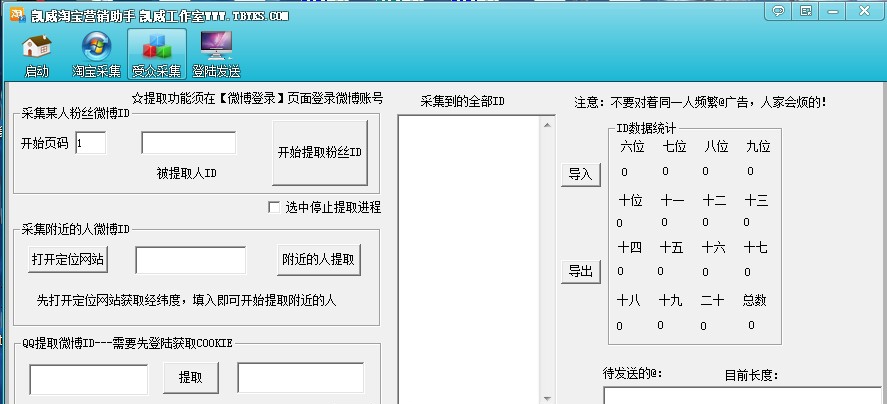Open the chat bubble title bar icon
Viewport: 887px width, 404px height.
pyautogui.click(x=779, y=10)
